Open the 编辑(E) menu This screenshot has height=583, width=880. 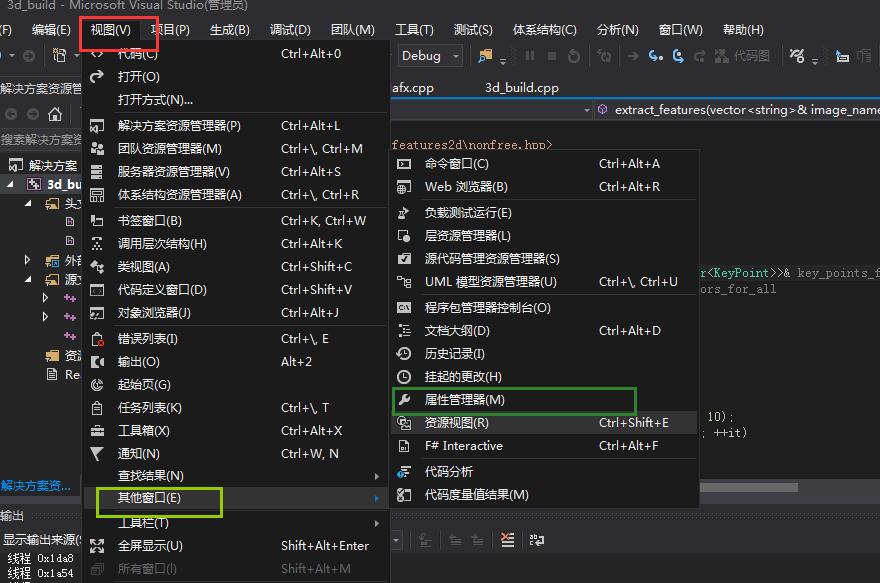click(x=51, y=30)
